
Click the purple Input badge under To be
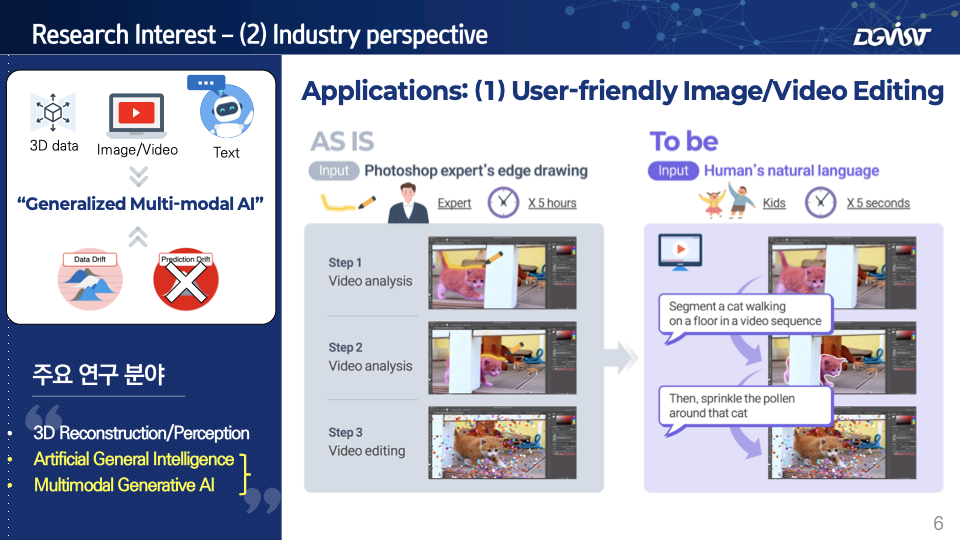coord(673,171)
